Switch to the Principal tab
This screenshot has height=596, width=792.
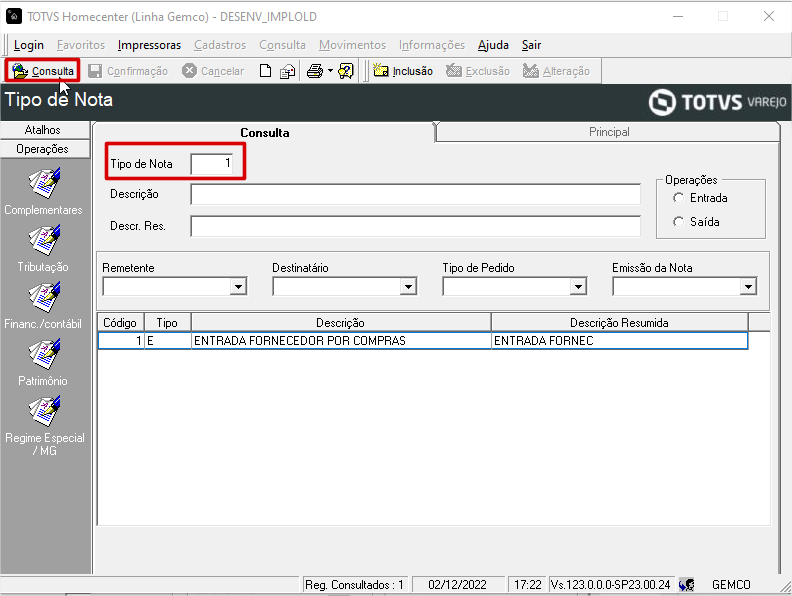pos(609,132)
